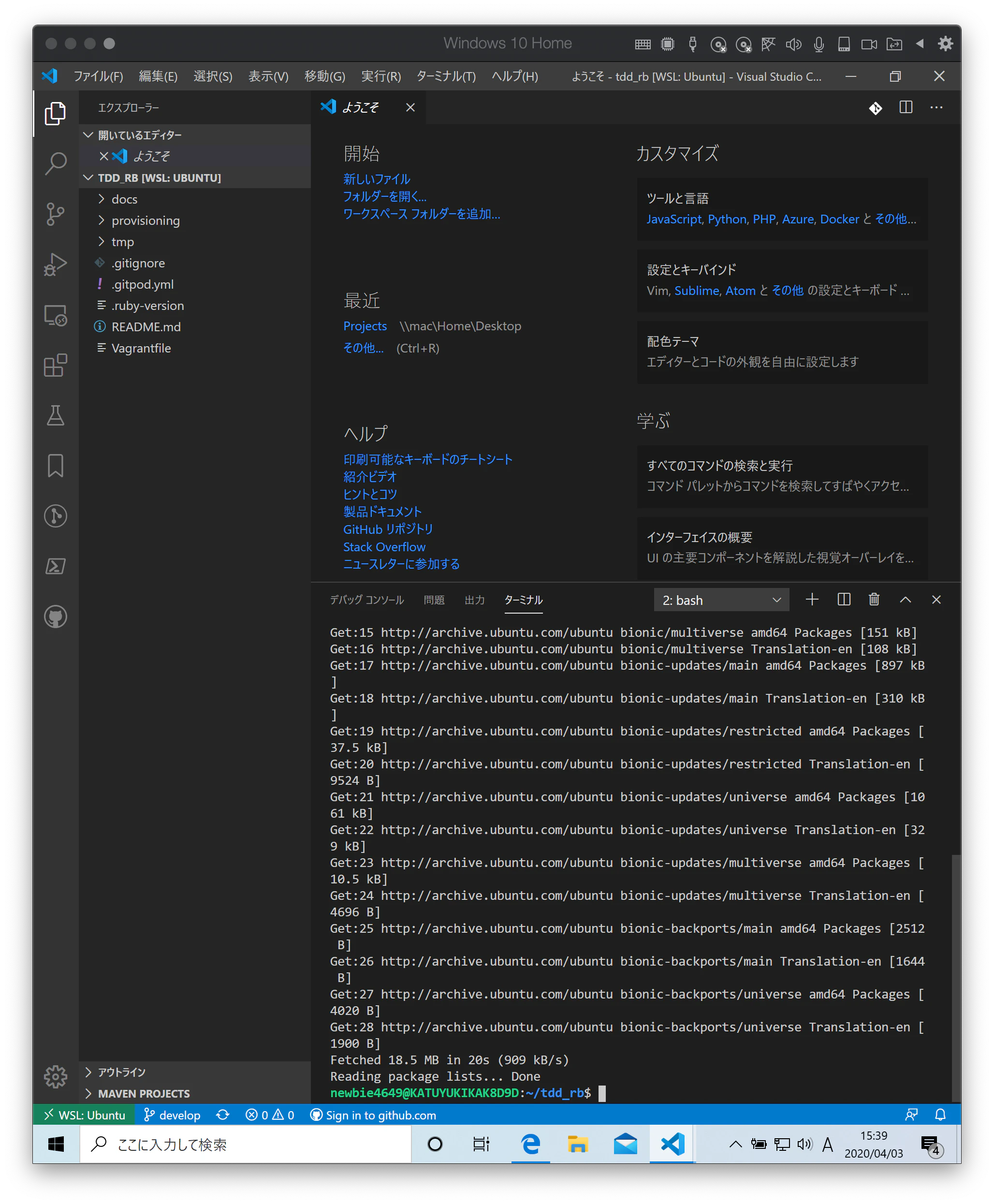Switch to the デバッグ コンソール panel tab
This screenshot has height=1204, width=994.
pyautogui.click(x=367, y=600)
